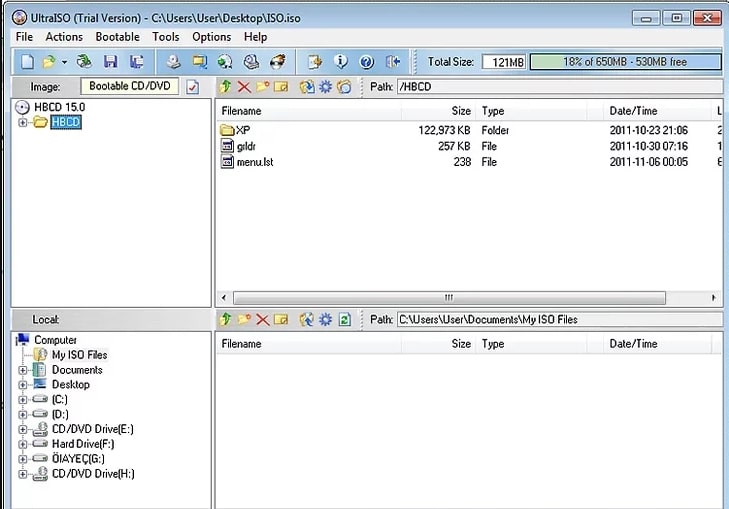729x509 pixels.
Task: Click the Exit door icon
Action: (x=393, y=62)
